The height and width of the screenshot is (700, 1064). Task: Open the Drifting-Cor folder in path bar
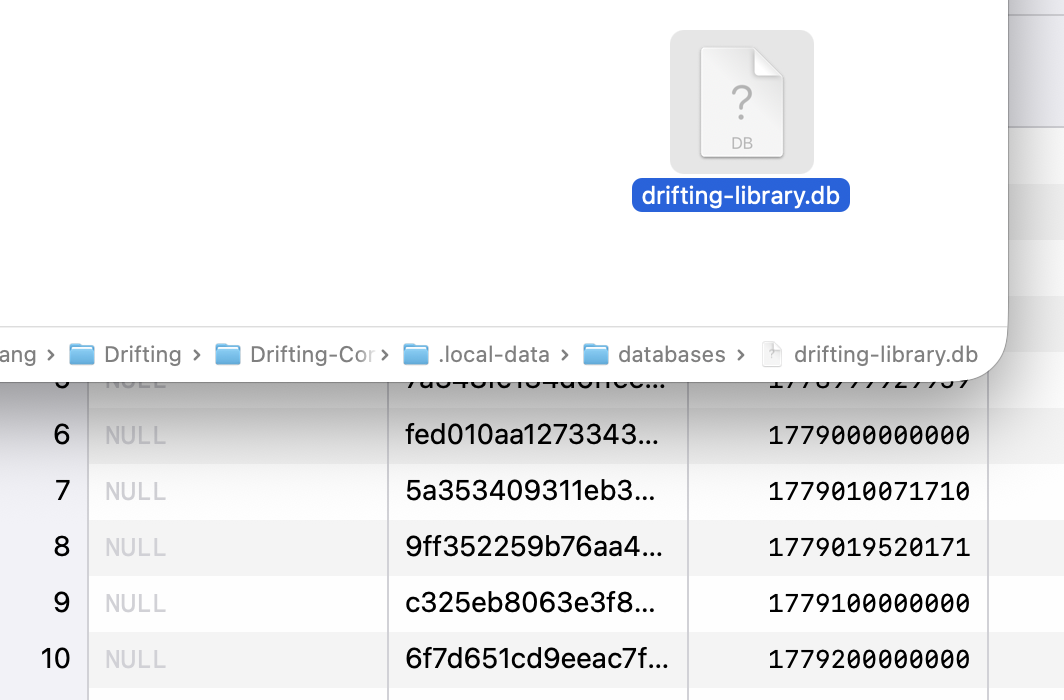(x=294, y=354)
